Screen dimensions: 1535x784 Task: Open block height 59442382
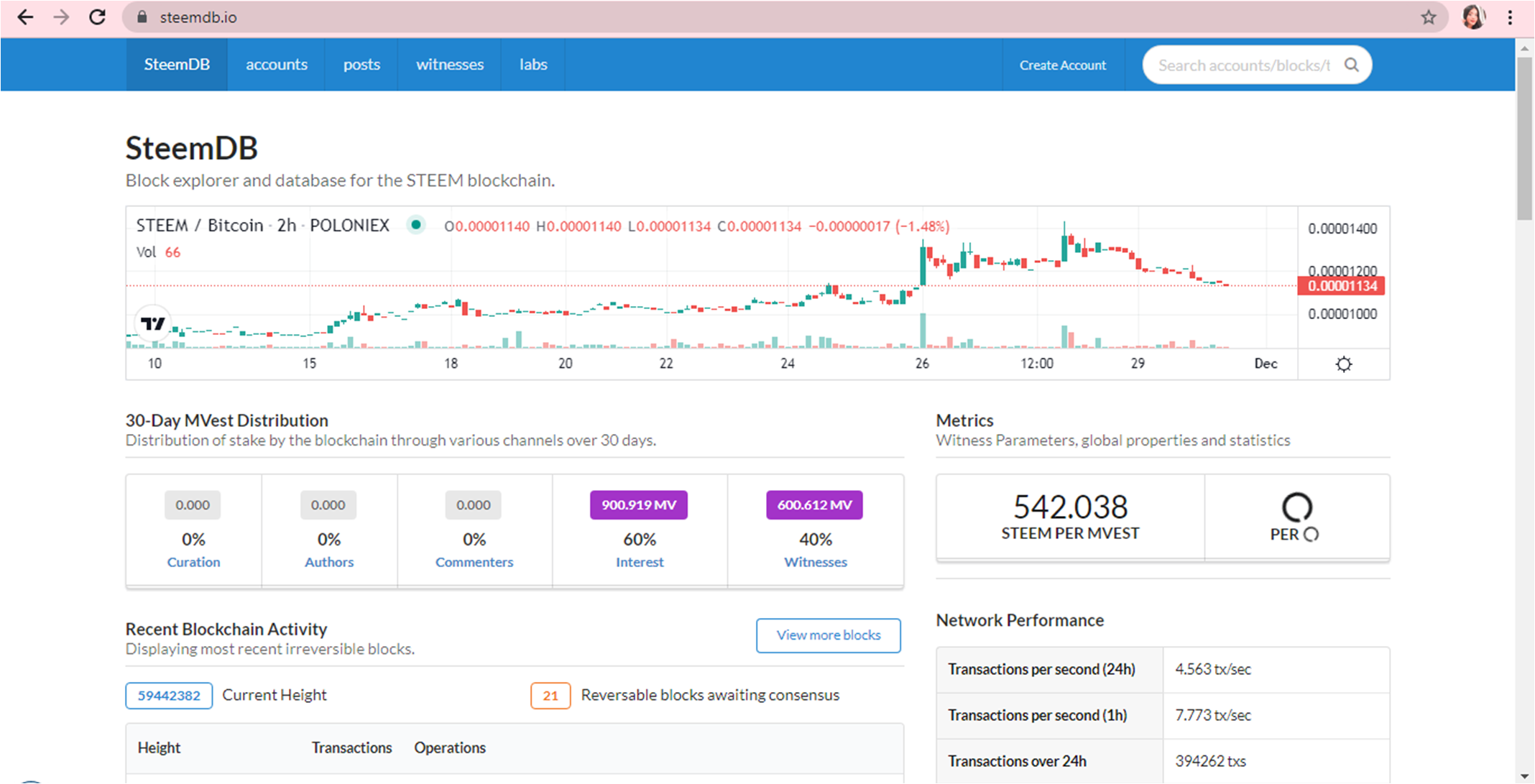click(x=169, y=696)
